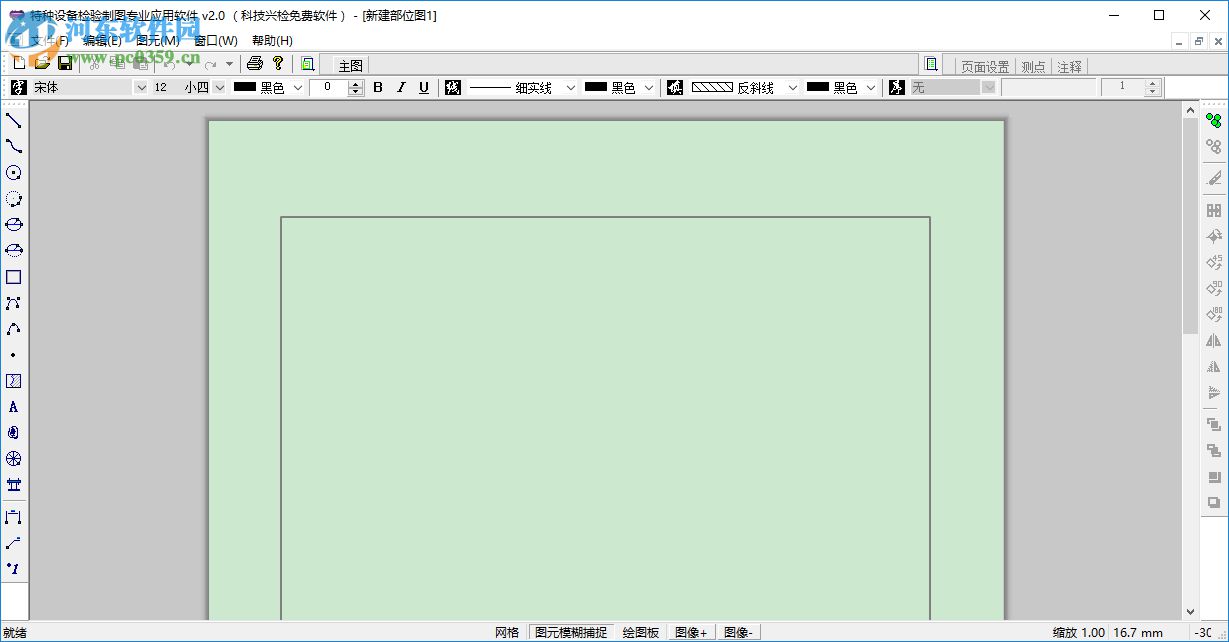Open the text color 黑色 dropdown

click(x=297, y=87)
